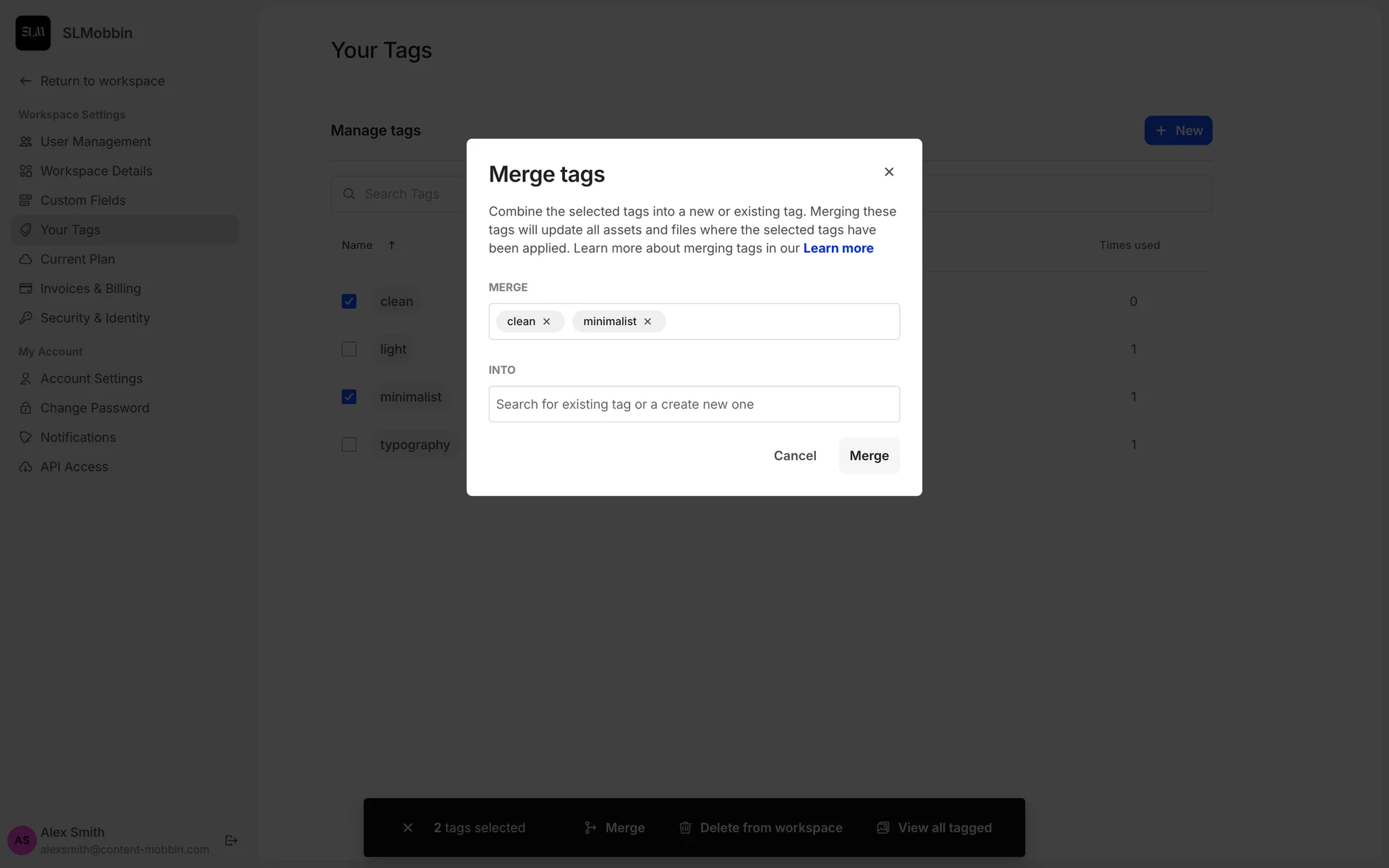Open the API Access page
The width and height of the screenshot is (1389, 868).
pyautogui.click(x=74, y=467)
